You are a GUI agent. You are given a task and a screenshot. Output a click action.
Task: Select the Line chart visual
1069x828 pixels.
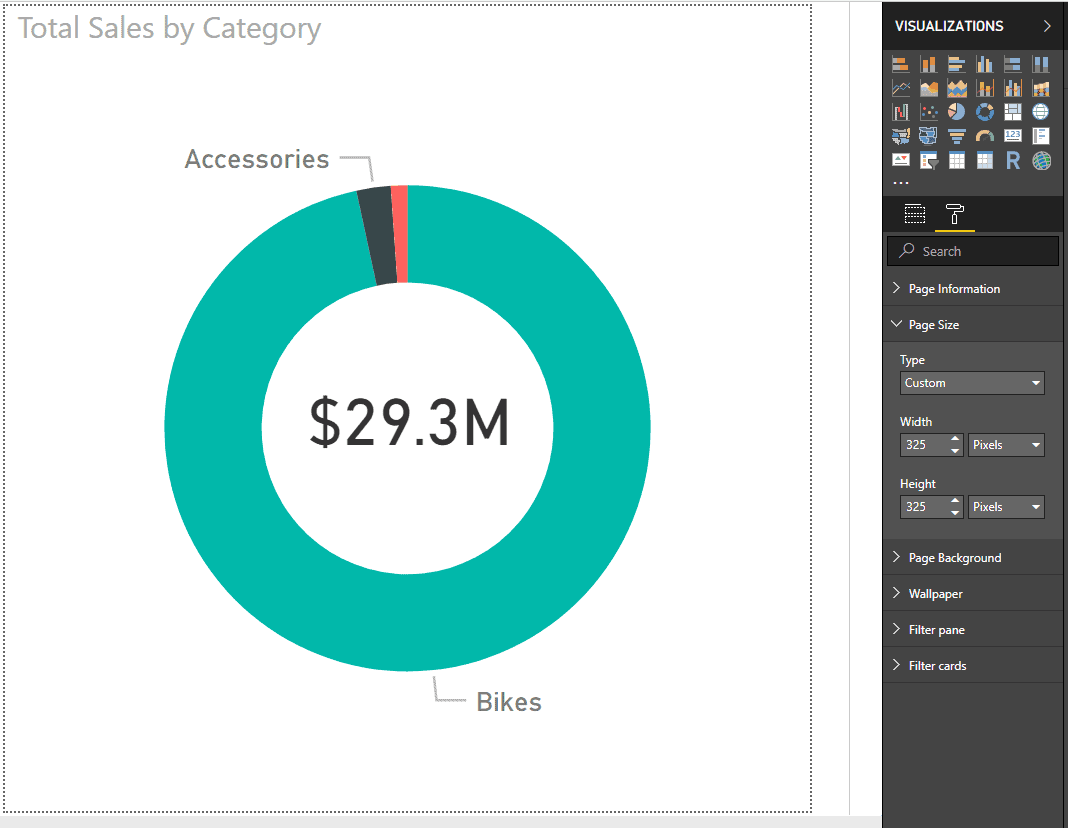(901, 89)
